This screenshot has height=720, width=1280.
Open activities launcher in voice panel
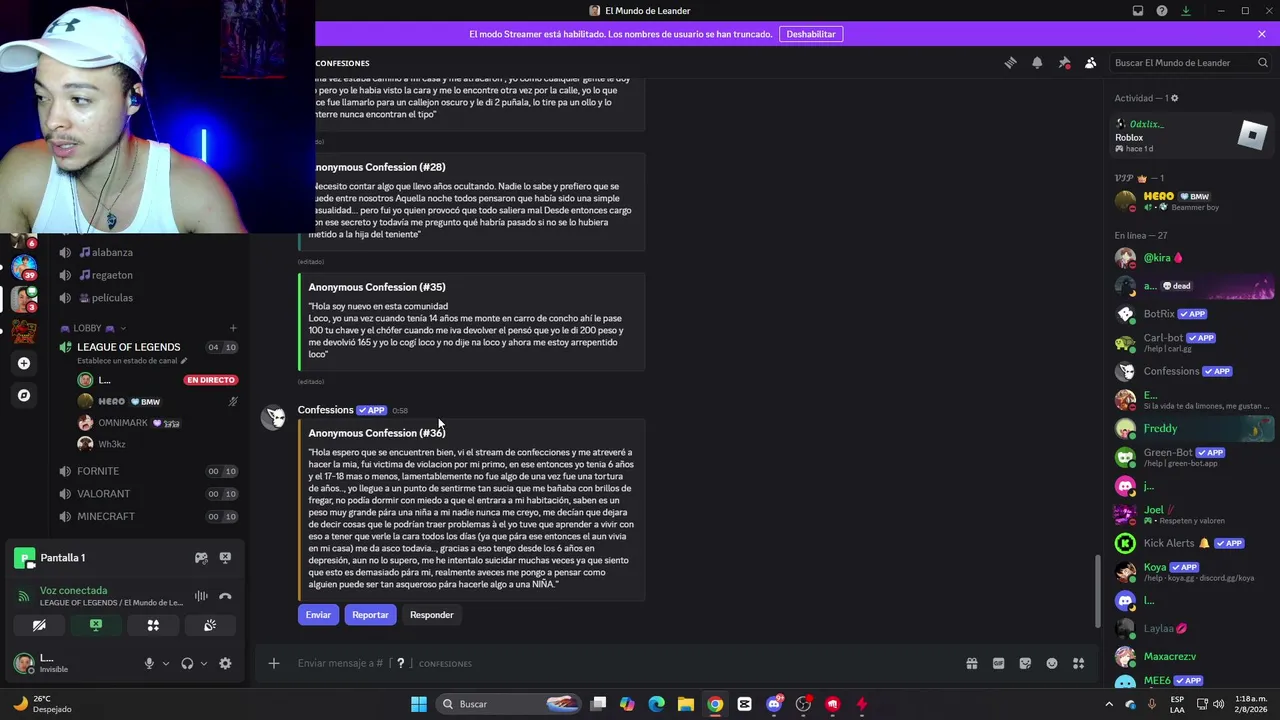click(153, 625)
